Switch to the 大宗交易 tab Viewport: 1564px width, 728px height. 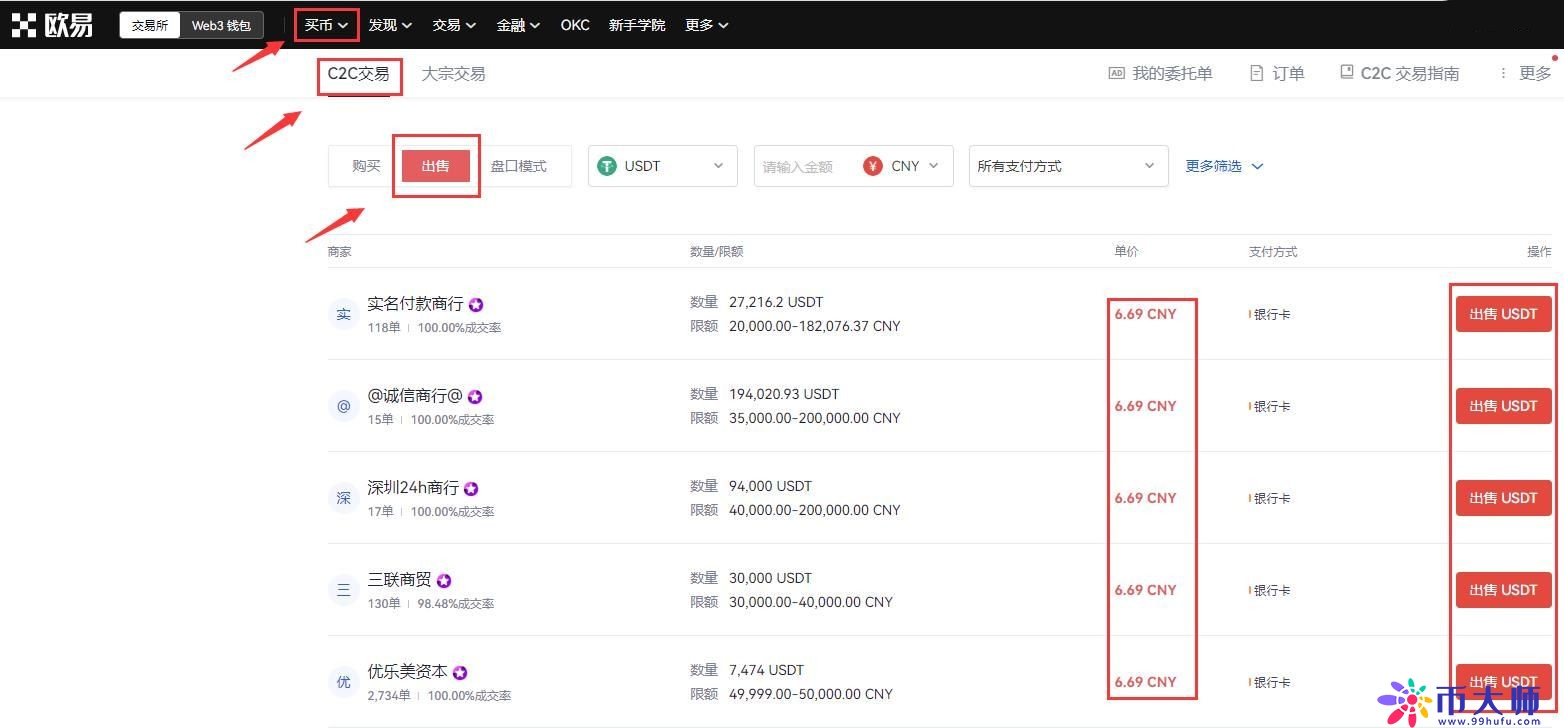click(453, 73)
